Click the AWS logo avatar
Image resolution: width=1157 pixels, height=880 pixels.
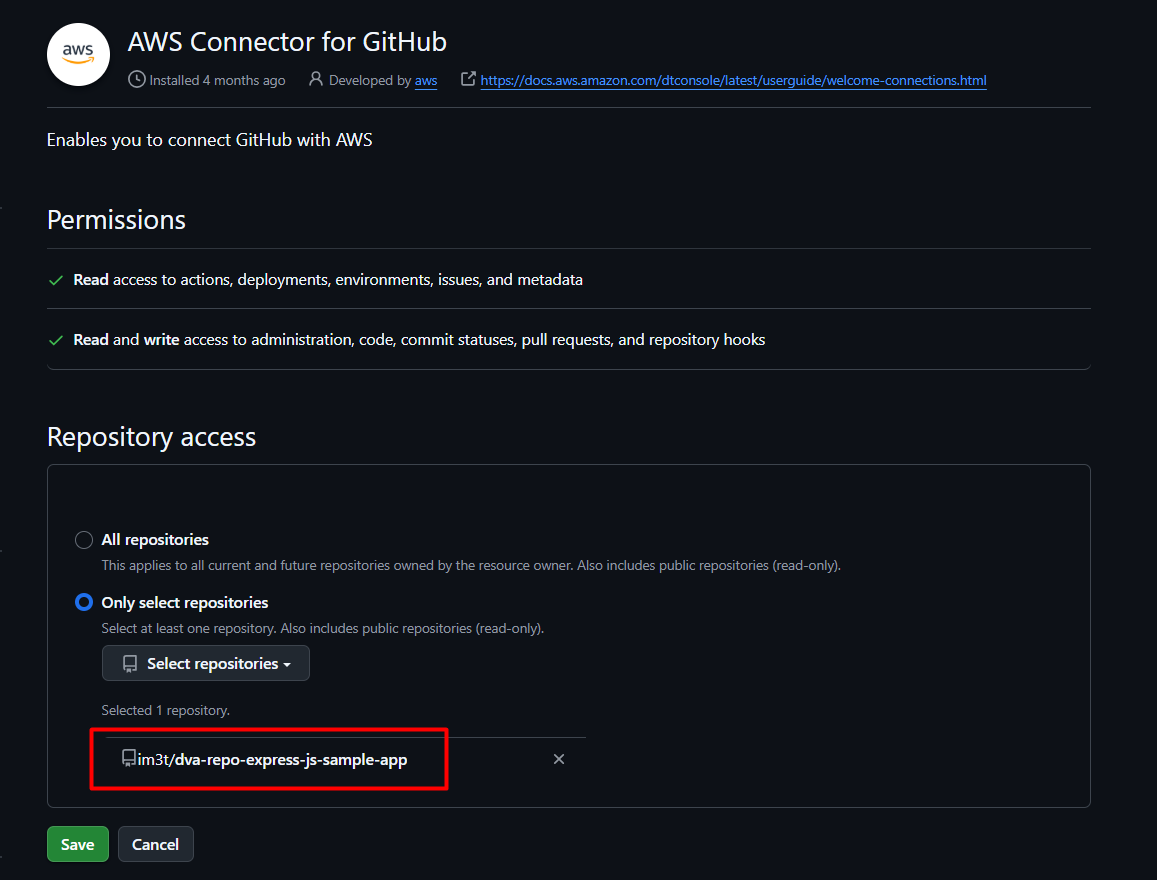78,55
